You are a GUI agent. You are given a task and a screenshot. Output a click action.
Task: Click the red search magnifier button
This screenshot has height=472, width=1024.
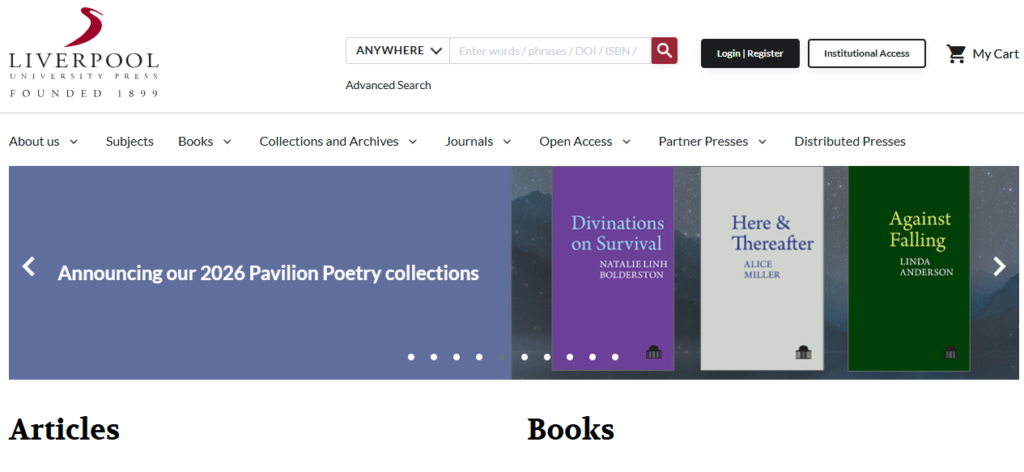(664, 50)
